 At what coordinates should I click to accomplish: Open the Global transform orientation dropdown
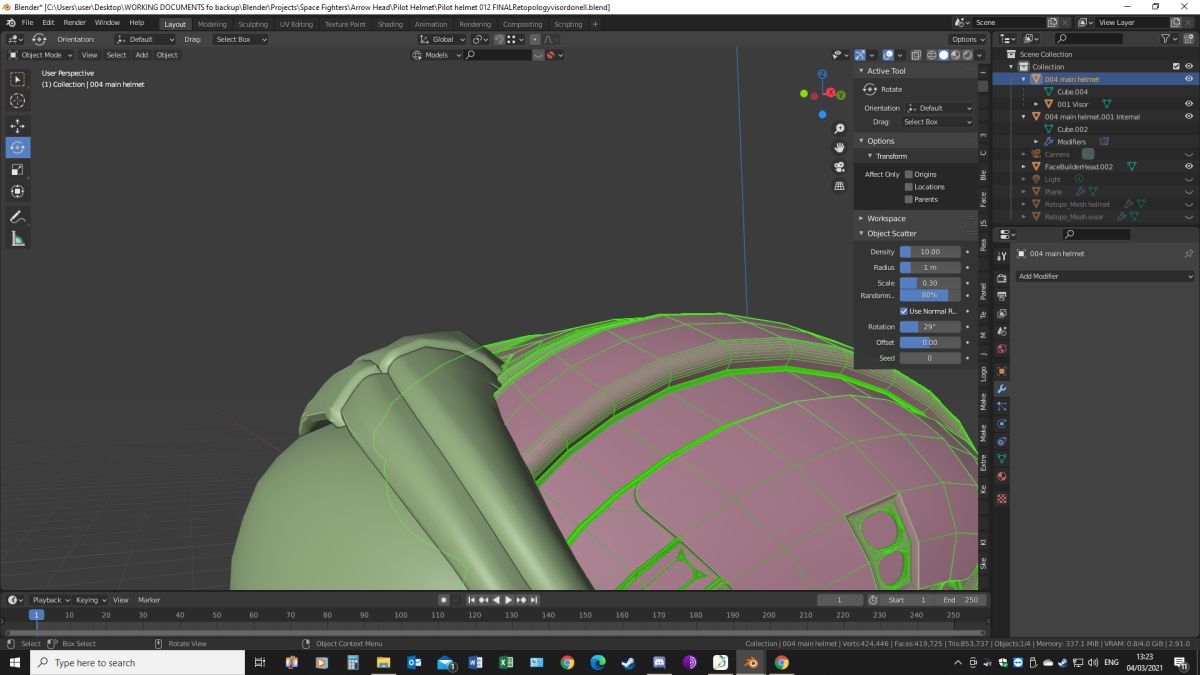click(443, 39)
